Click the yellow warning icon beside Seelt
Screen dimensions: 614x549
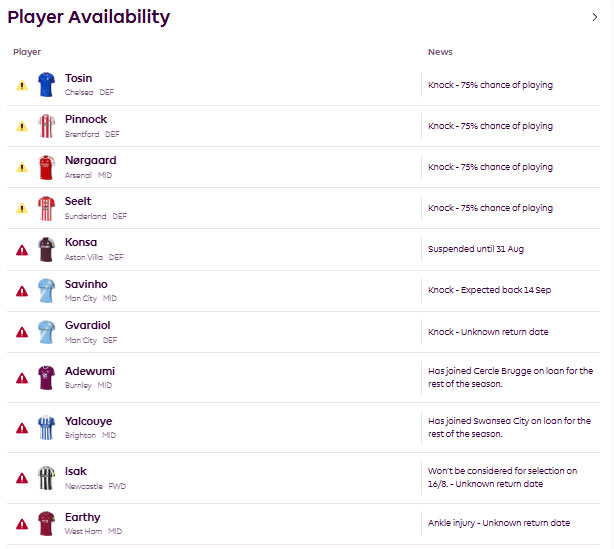[22, 208]
